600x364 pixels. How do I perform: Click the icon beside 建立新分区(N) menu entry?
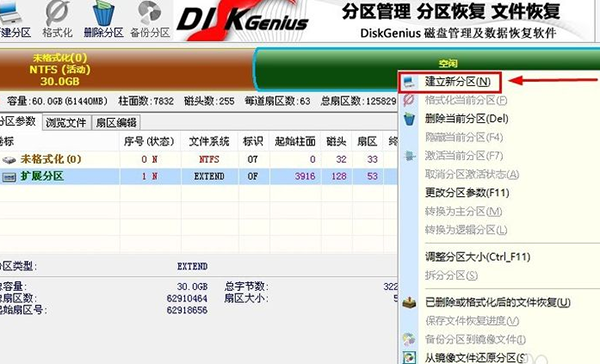click(x=409, y=82)
